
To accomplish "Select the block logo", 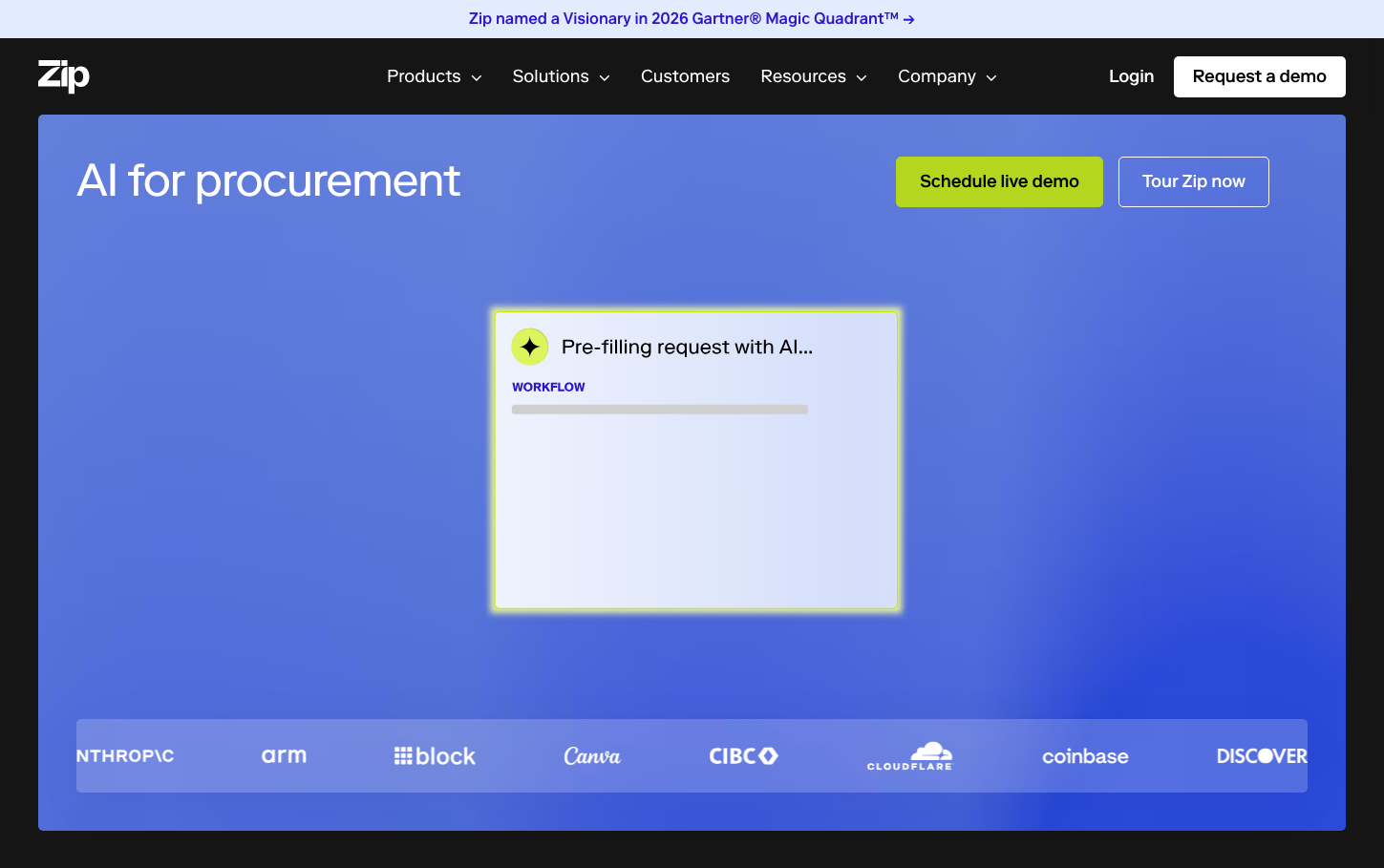I will pyautogui.click(x=435, y=755).
